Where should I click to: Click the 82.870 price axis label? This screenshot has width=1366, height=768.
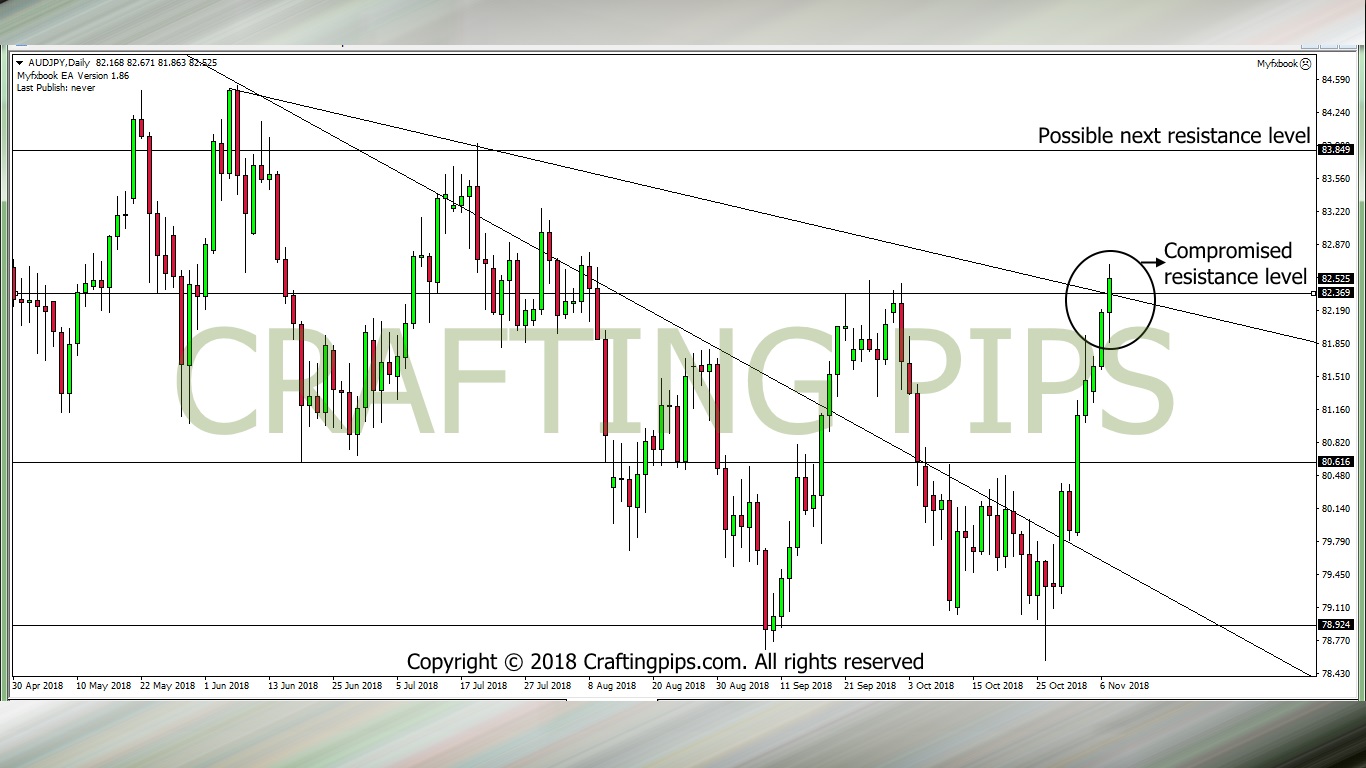1336,245
